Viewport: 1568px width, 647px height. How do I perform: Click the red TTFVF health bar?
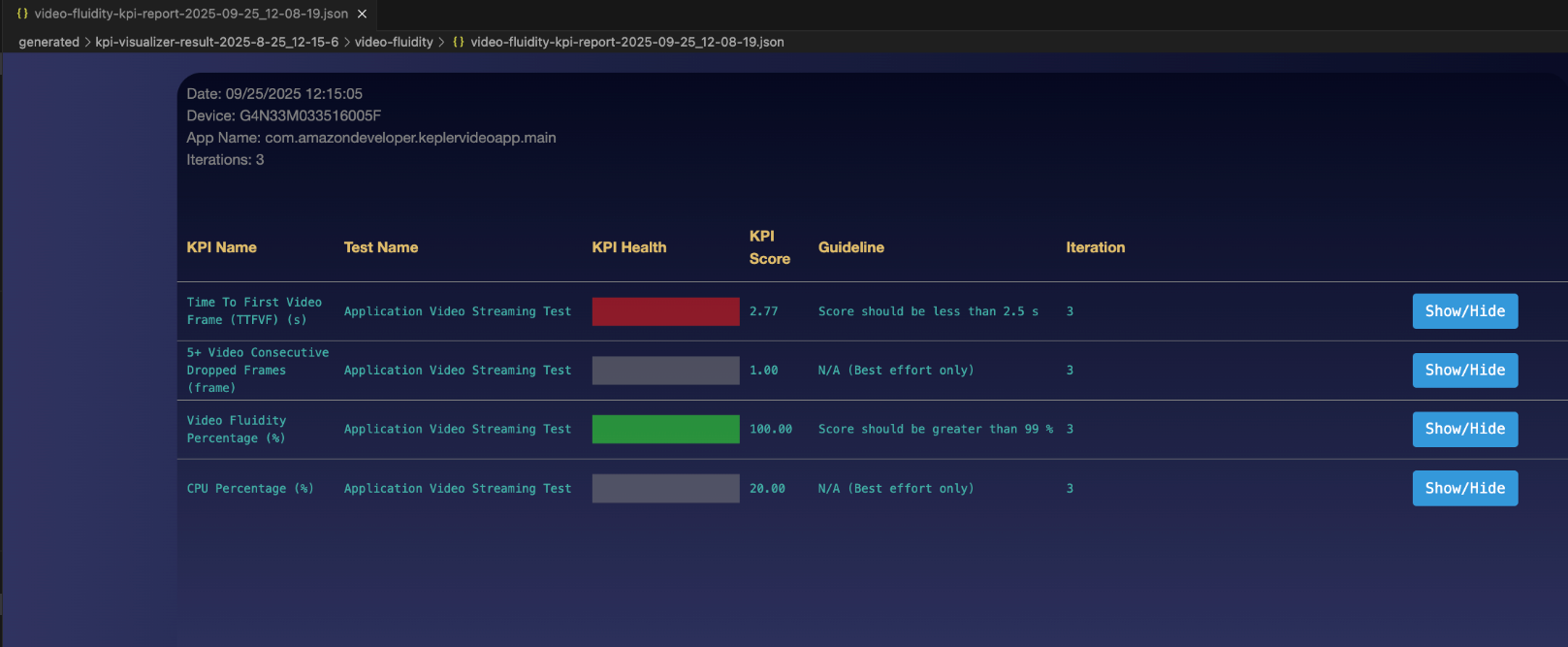(x=665, y=311)
